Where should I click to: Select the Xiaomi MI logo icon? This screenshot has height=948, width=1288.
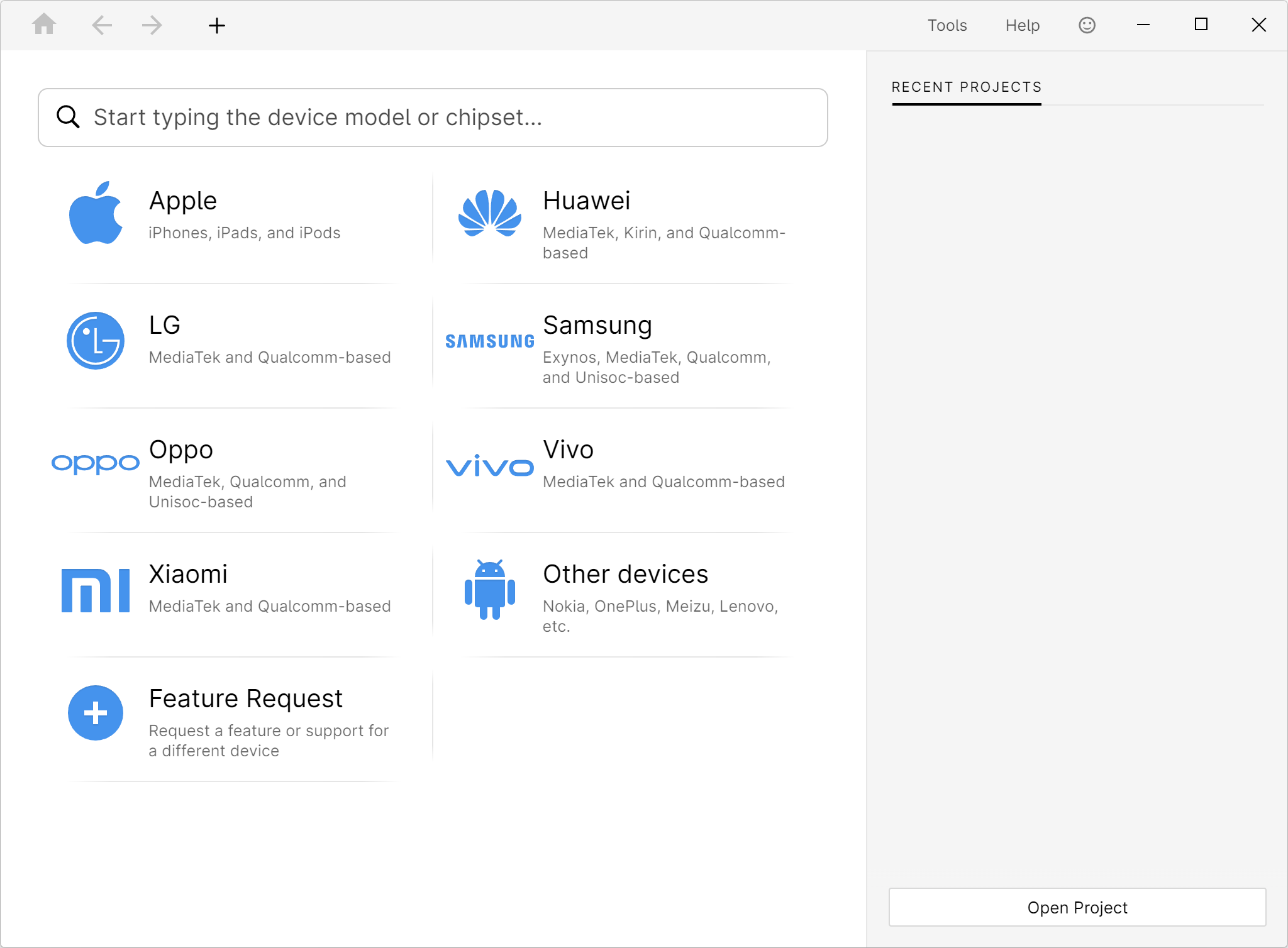click(x=96, y=590)
